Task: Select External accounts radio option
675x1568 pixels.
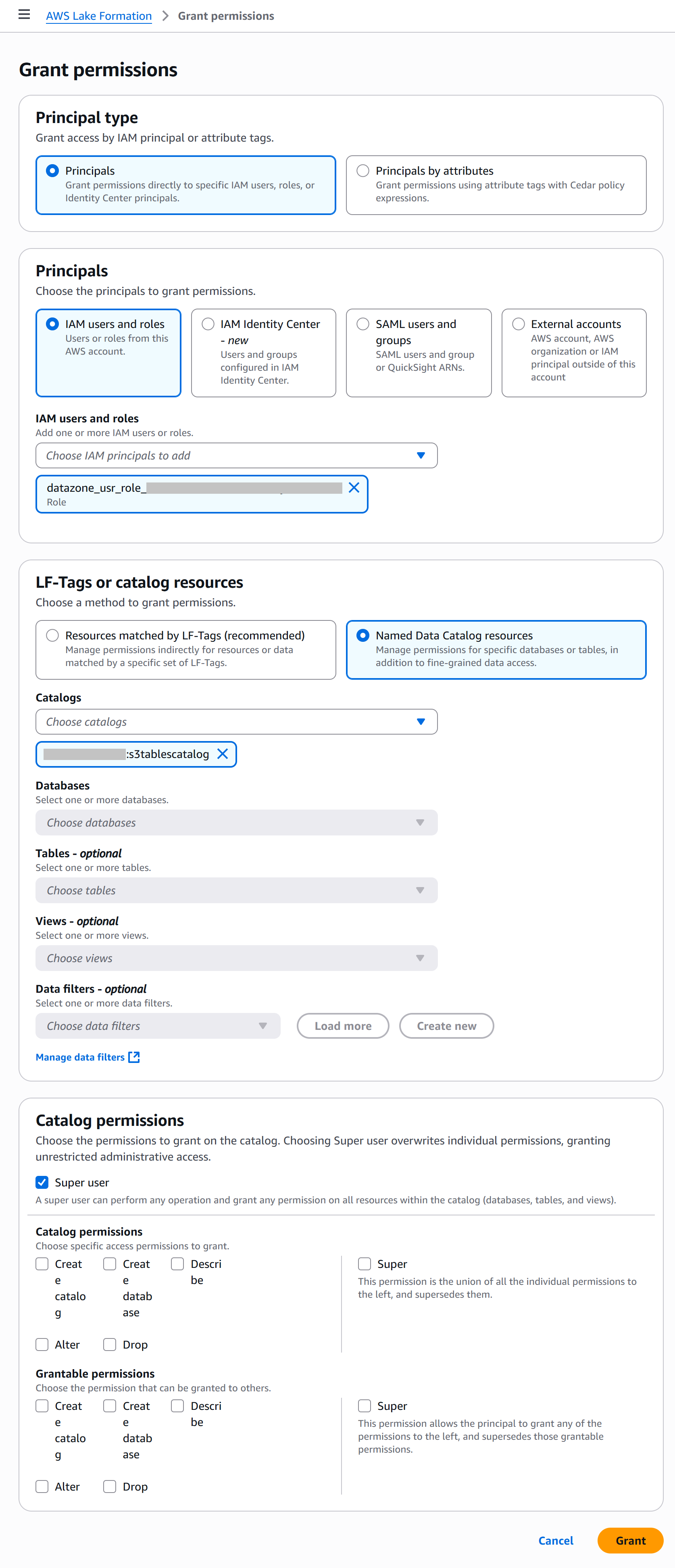Action: point(519,324)
